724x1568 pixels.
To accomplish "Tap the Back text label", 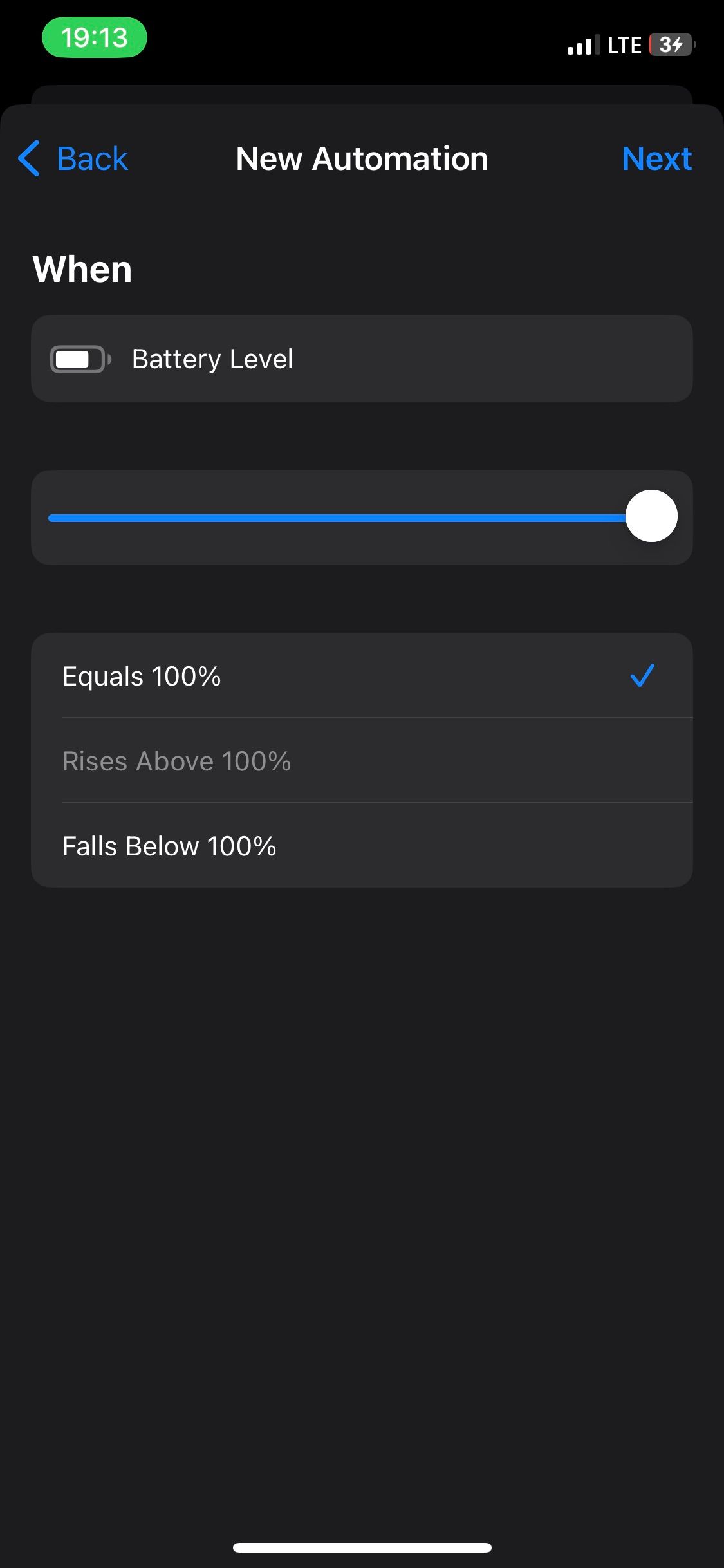I will pos(92,158).
